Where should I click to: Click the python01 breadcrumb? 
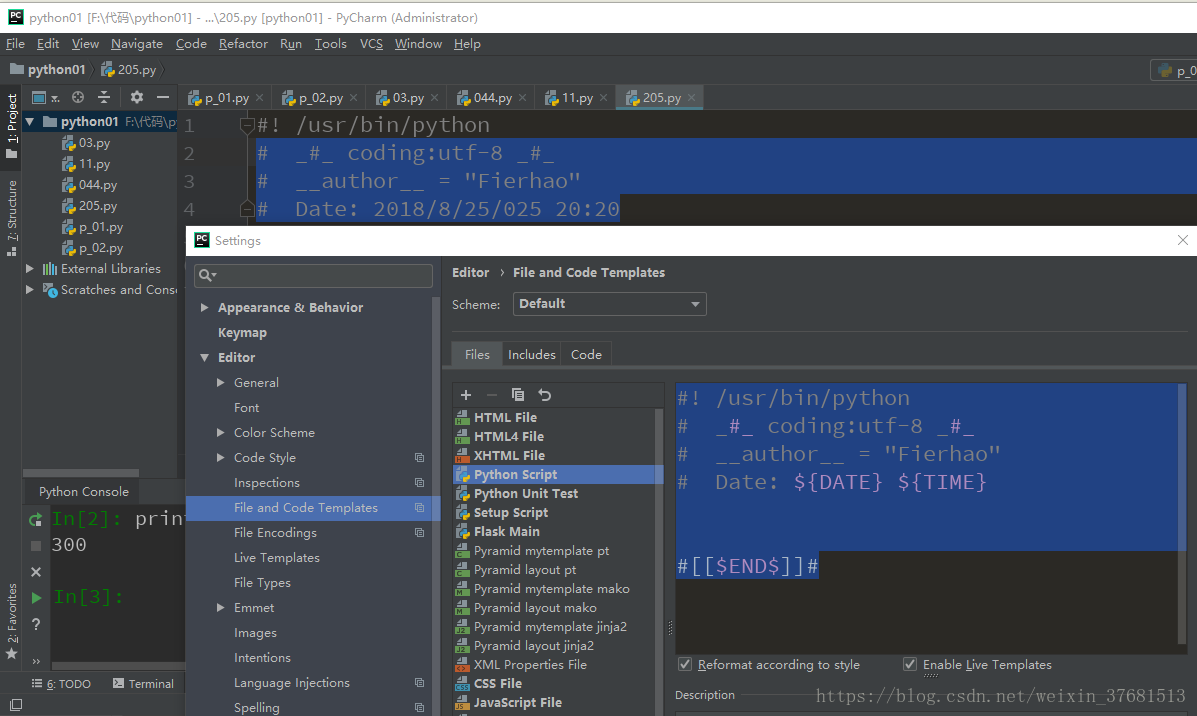click(x=47, y=69)
